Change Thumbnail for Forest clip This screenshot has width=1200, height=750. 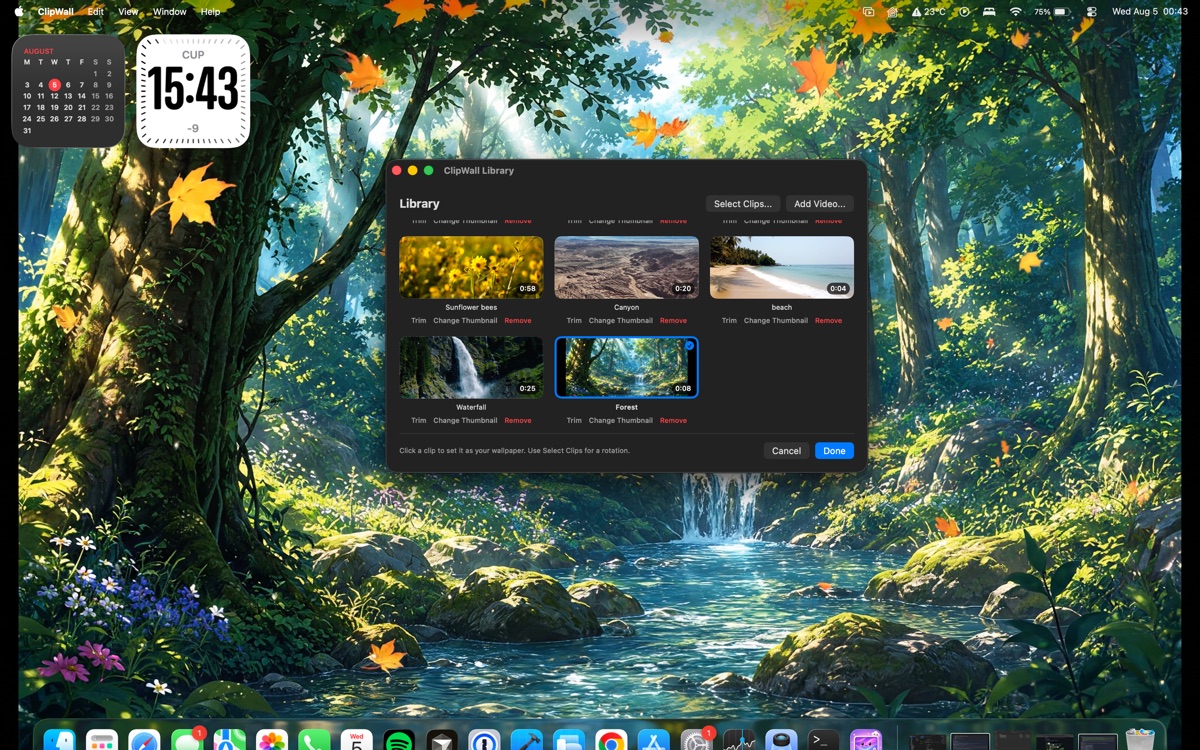pos(621,421)
